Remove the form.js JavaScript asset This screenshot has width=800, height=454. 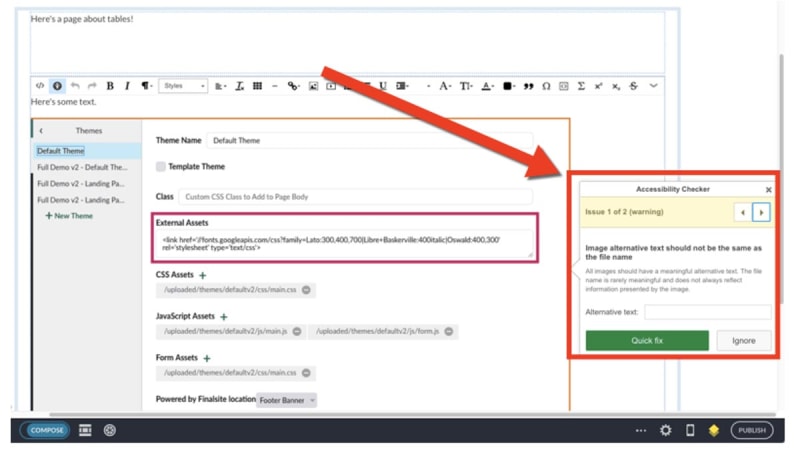point(448,332)
